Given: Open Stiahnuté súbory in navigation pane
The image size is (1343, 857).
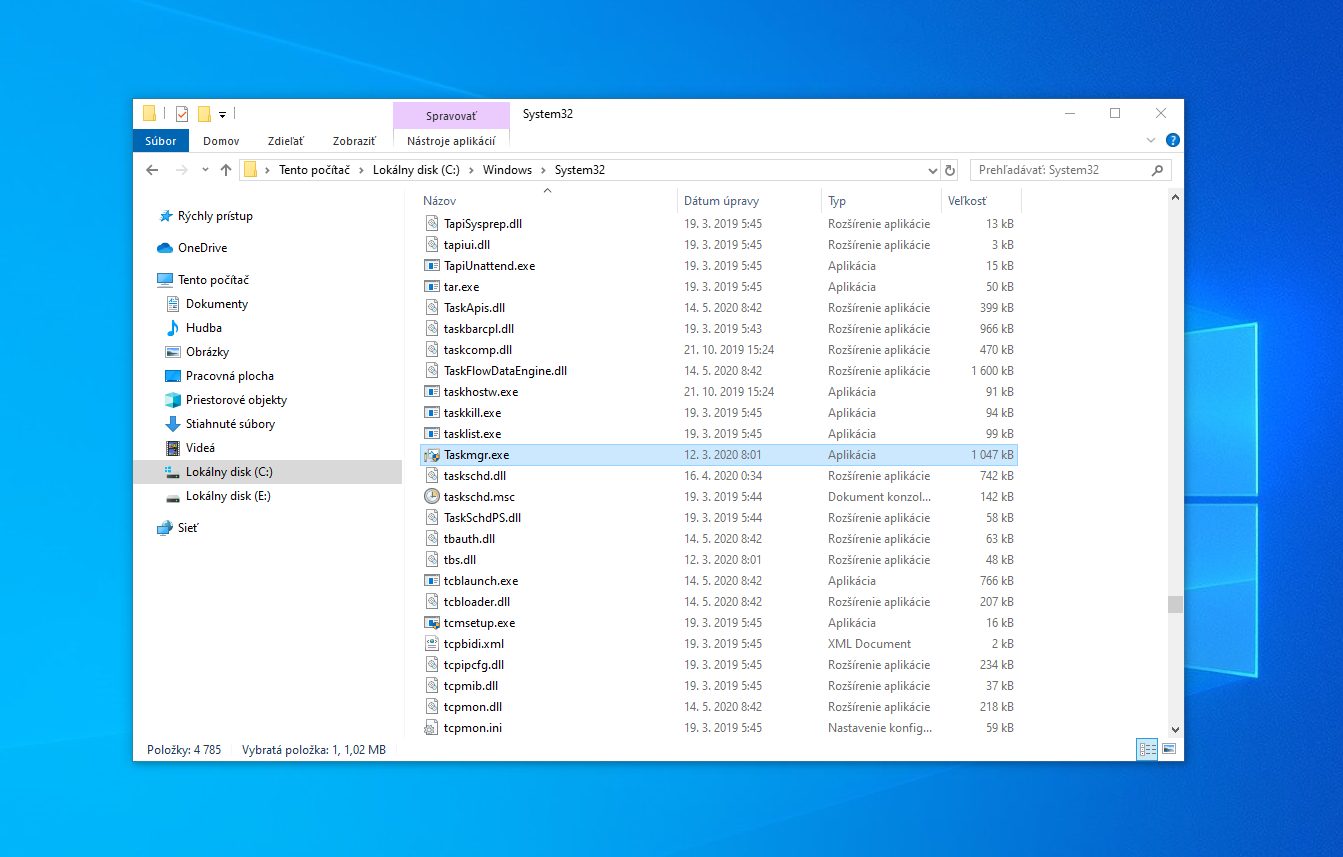Looking at the screenshot, I should tap(230, 424).
